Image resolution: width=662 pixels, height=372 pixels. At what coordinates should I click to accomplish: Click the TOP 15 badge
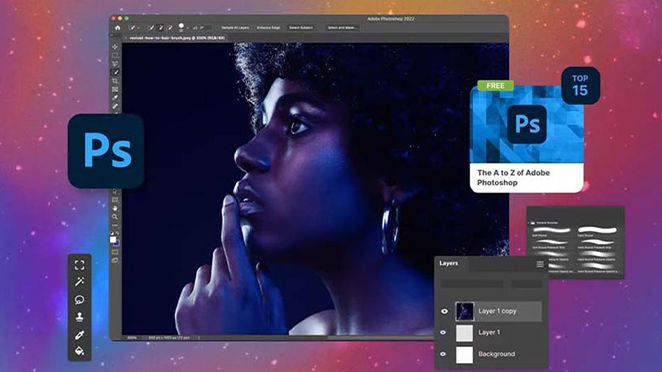coord(581,85)
